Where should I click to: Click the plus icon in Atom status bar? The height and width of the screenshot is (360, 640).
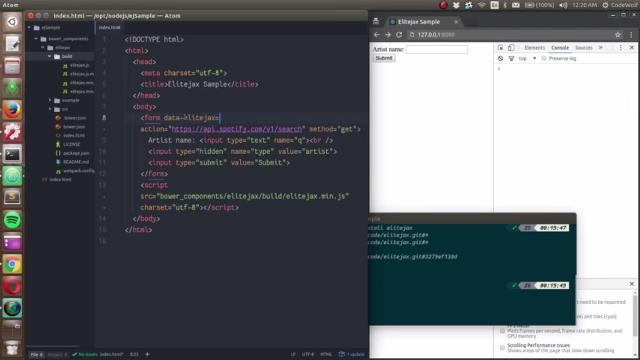point(147,354)
